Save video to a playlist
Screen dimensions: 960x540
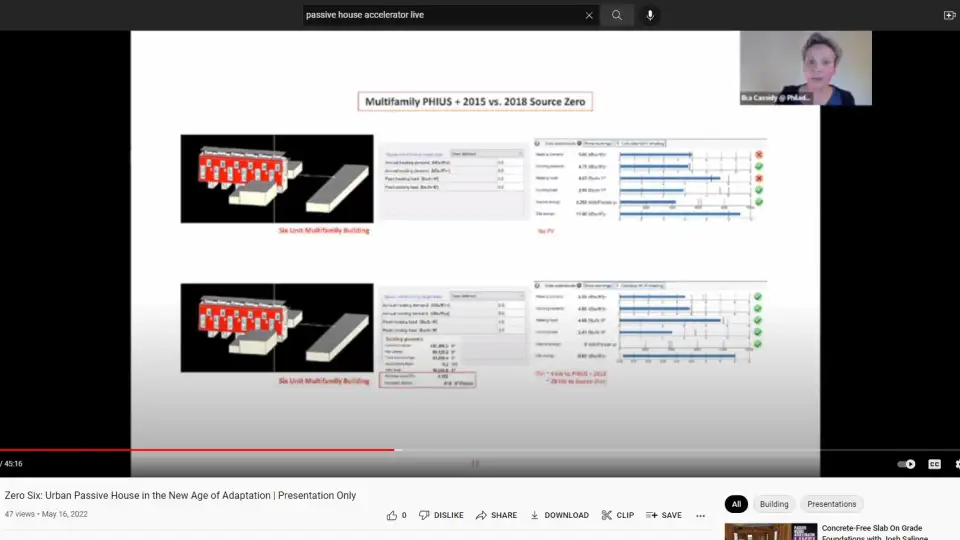(x=663, y=515)
